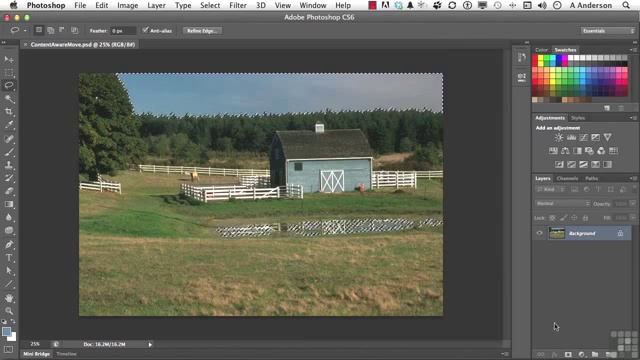Switch to the Color tab
The height and width of the screenshot is (360, 640).
(541, 50)
